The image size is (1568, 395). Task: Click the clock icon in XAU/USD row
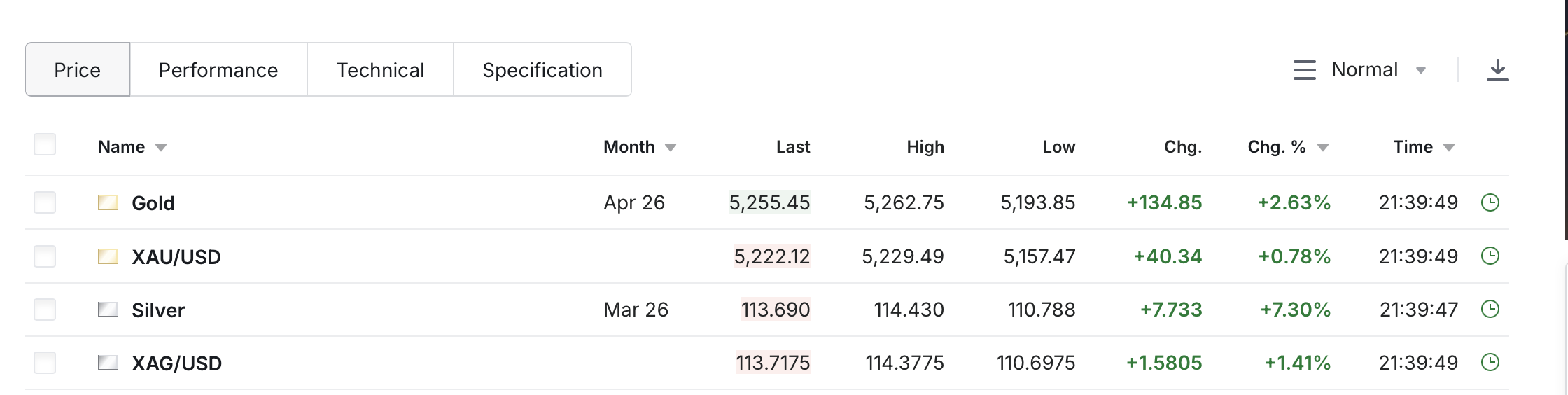click(1490, 256)
